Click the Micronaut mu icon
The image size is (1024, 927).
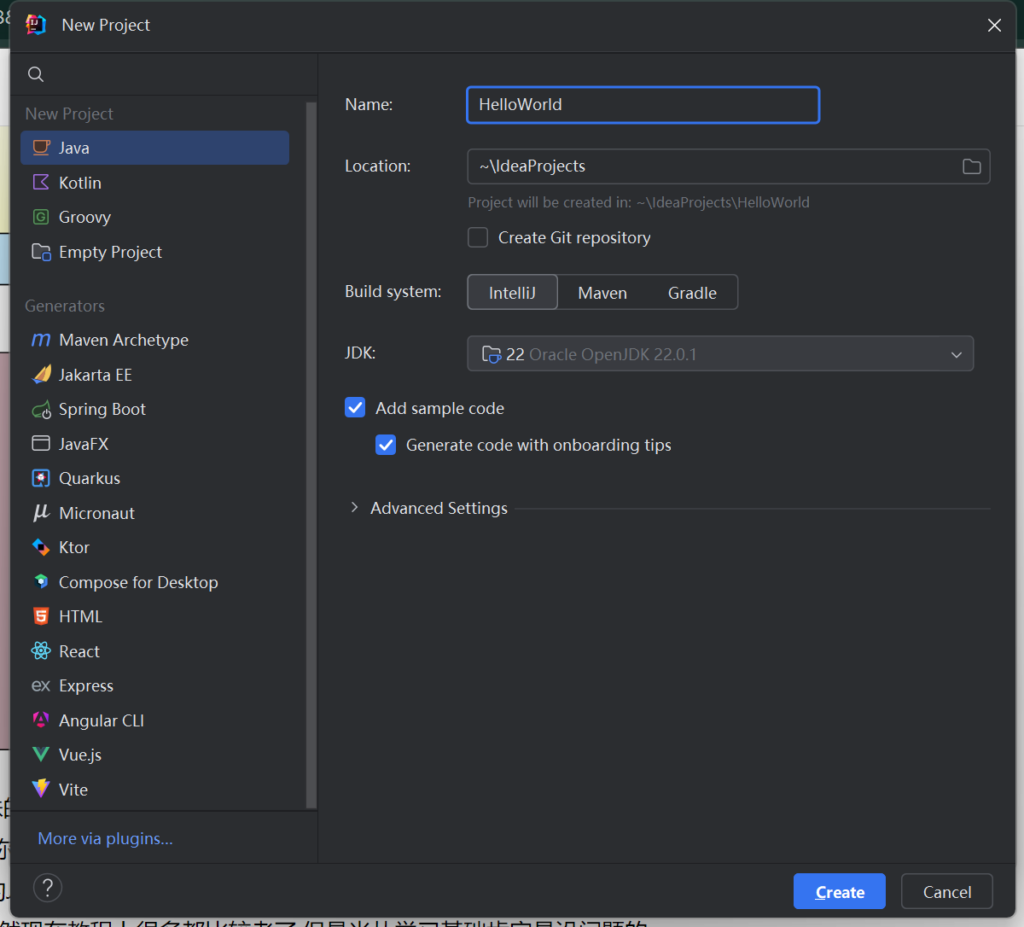coord(41,513)
